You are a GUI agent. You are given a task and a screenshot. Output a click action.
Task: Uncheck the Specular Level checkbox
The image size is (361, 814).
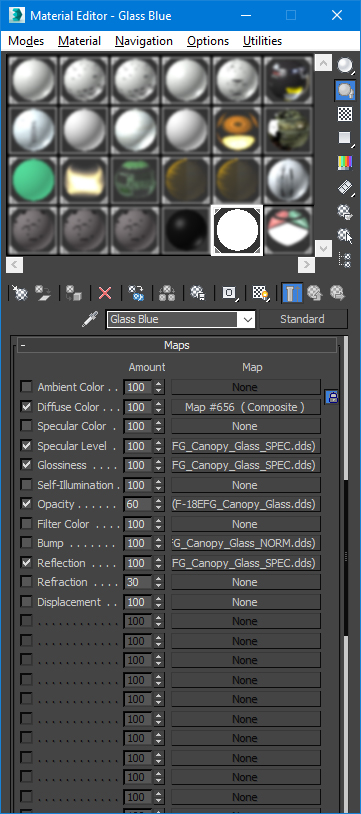tap(26, 445)
